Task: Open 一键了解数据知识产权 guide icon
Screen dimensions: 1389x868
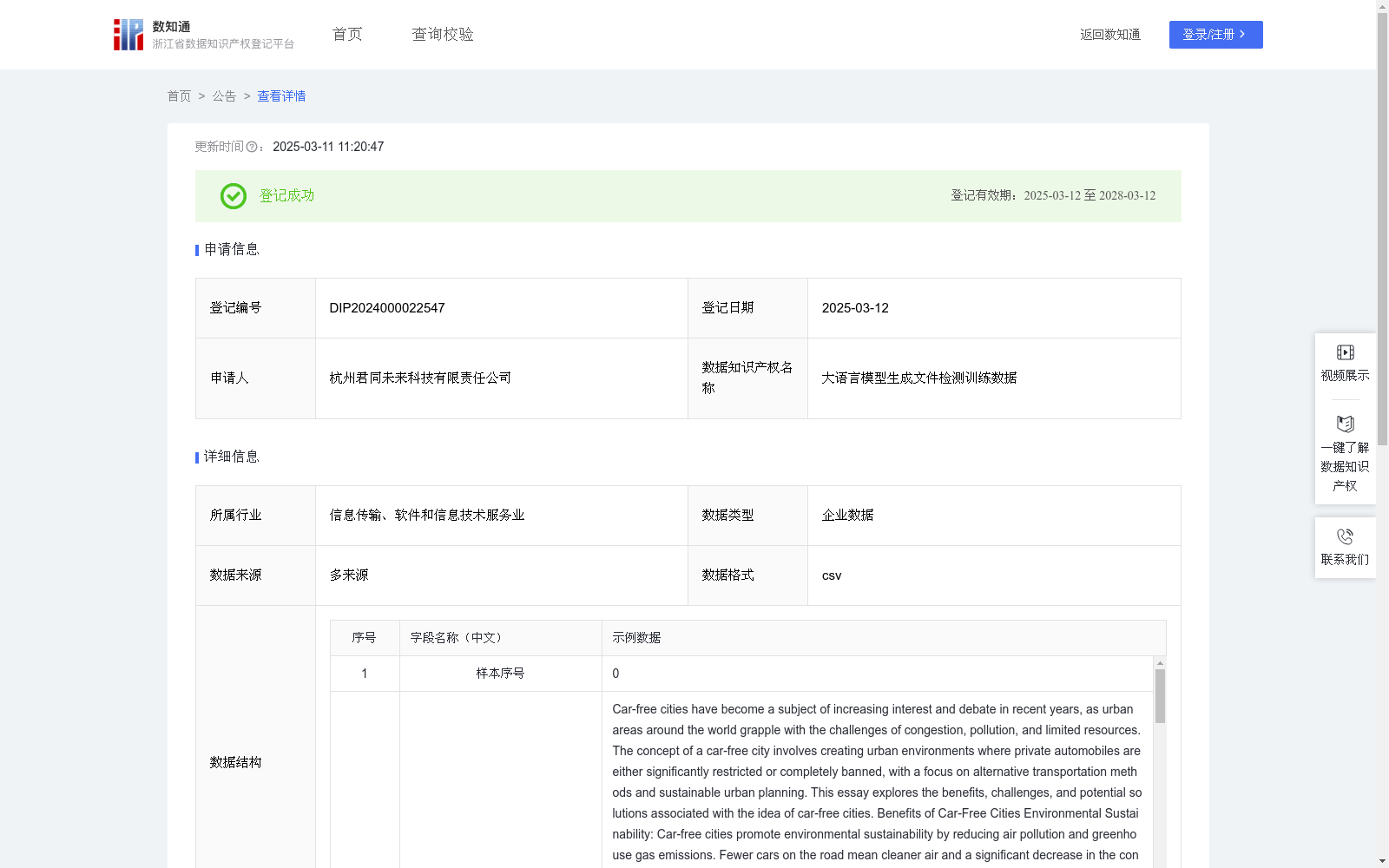Action: click(1345, 424)
